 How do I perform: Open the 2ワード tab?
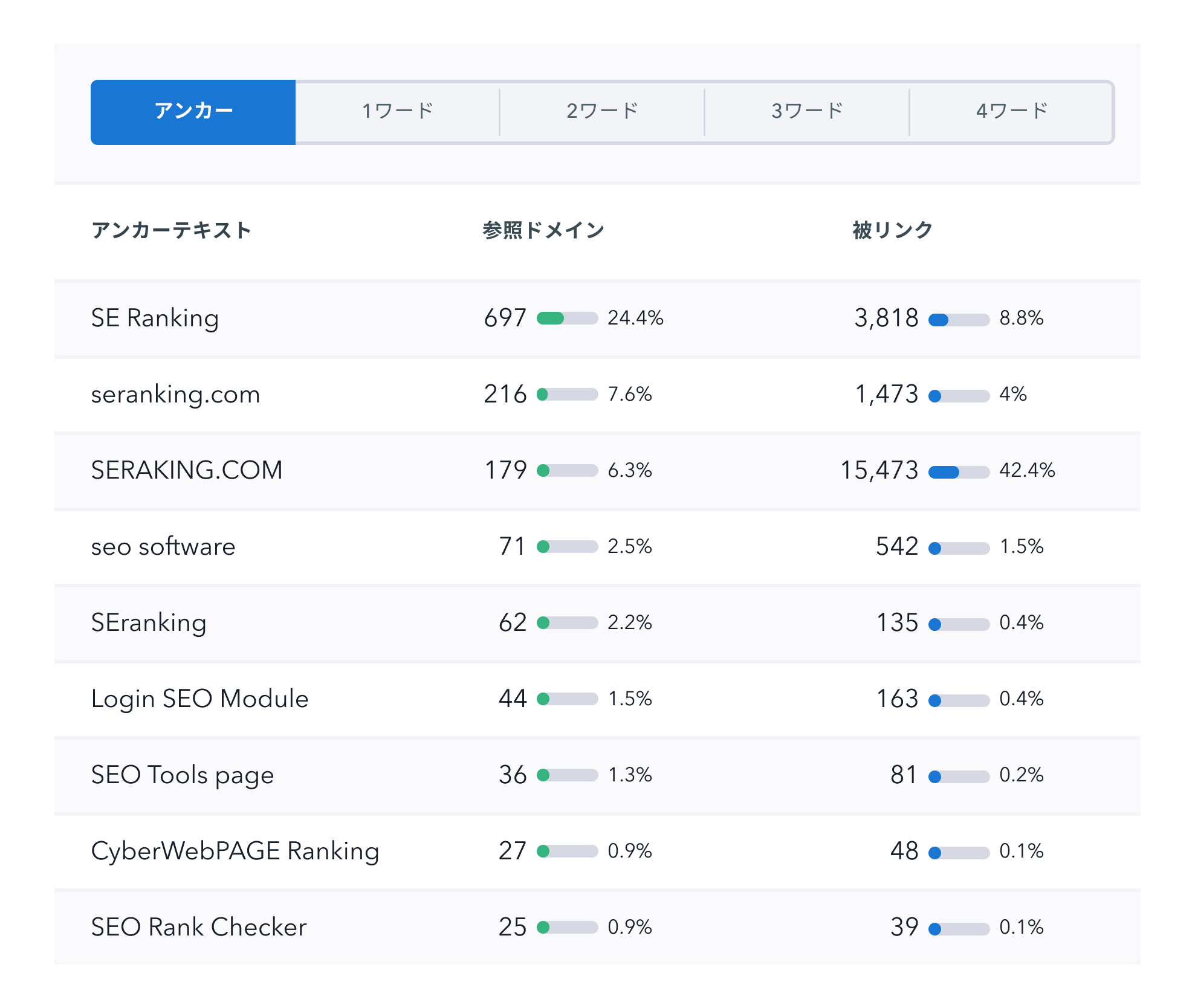pos(602,112)
